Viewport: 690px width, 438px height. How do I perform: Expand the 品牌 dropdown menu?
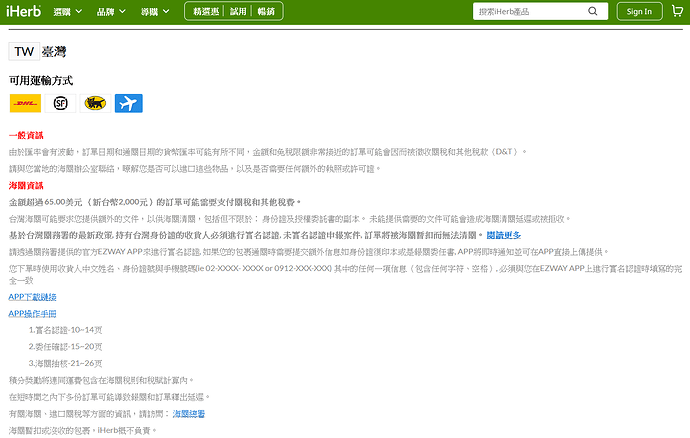(111, 12)
